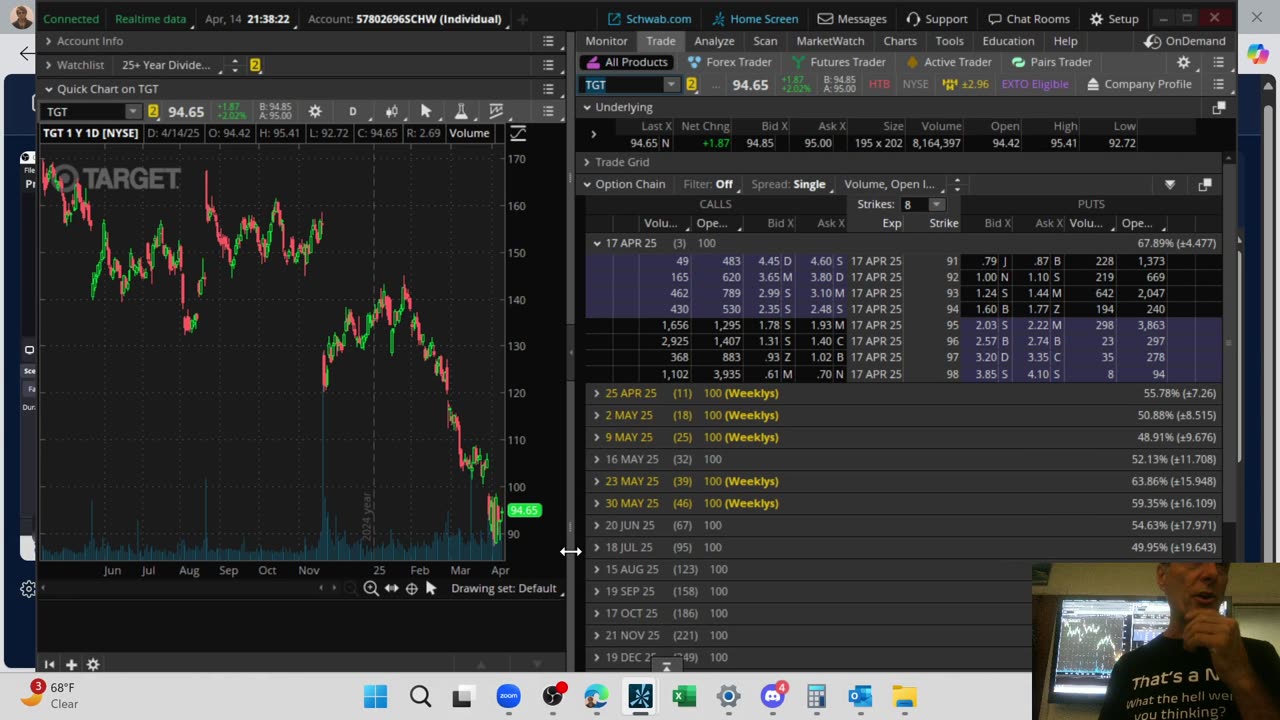Screen dimensions: 1280x720
Task: Open the Watchlist gadget menu
Action: (548, 65)
